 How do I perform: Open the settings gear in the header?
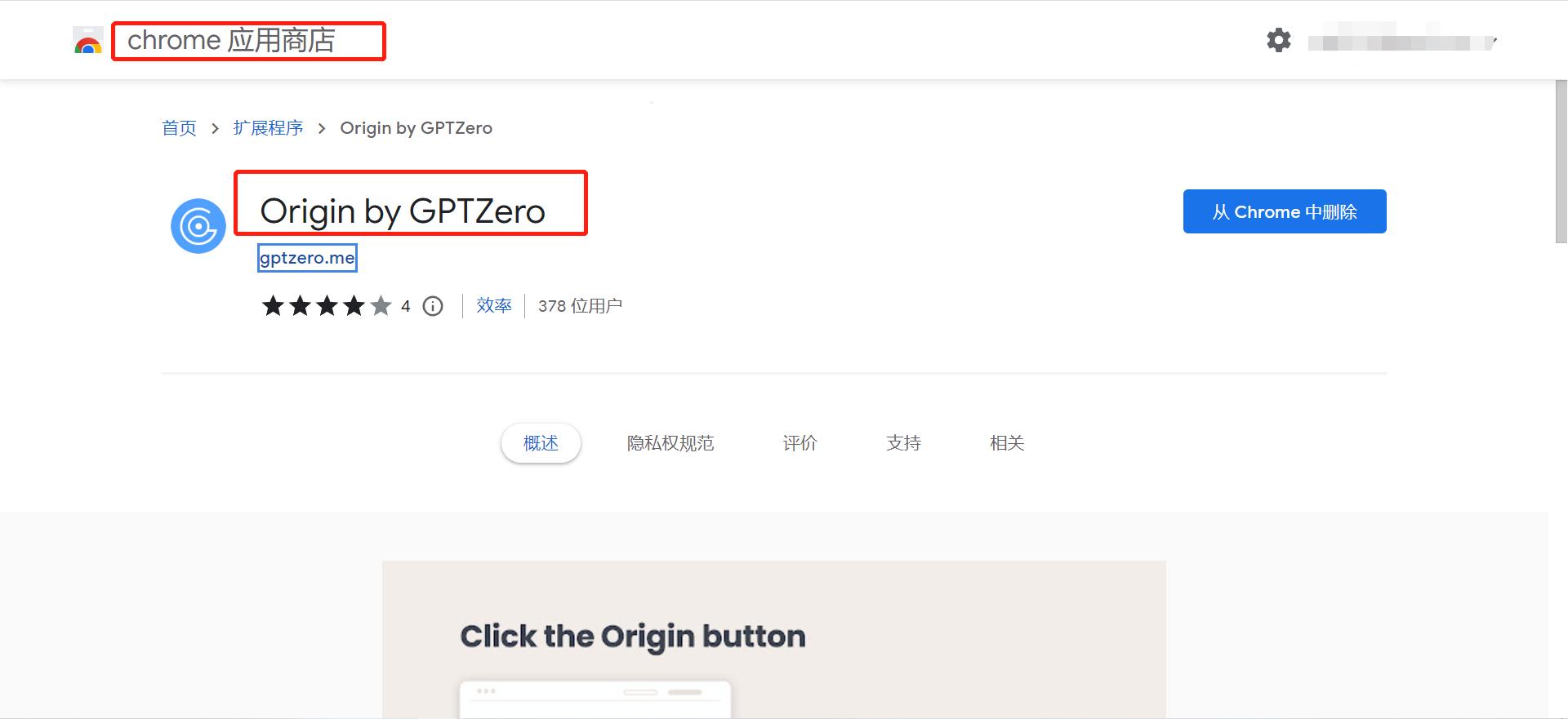pyautogui.click(x=1279, y=39)
